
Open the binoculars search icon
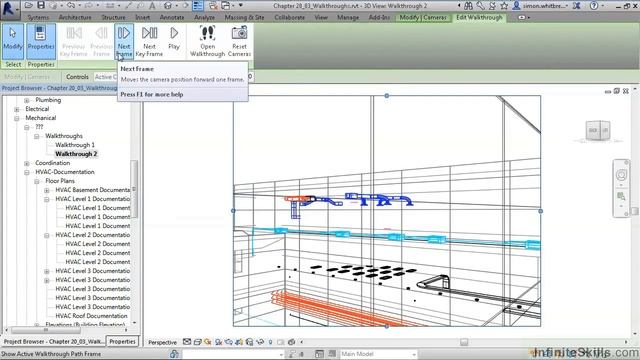point(468,6)
